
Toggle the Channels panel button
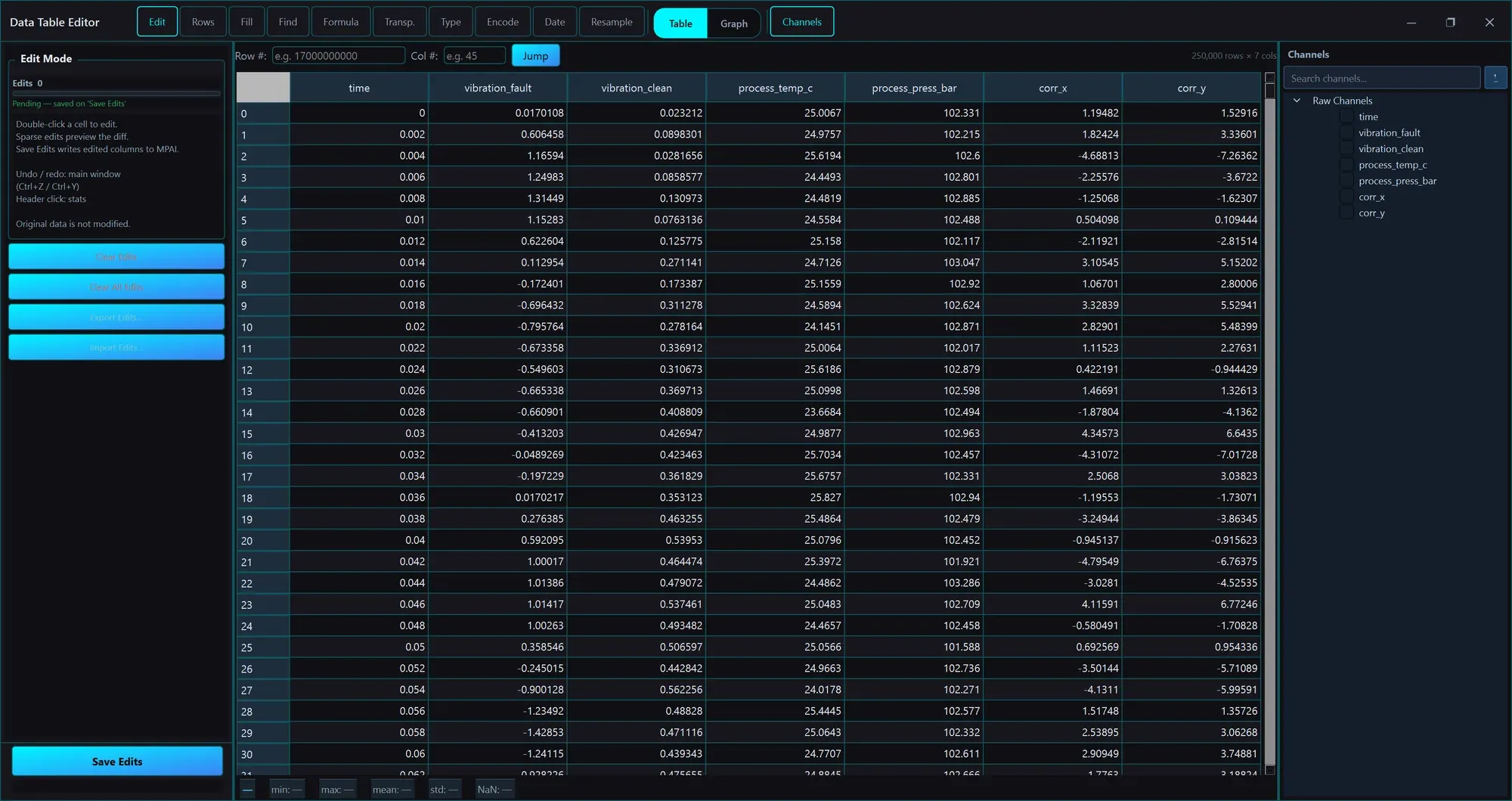(x=801, y=22)
